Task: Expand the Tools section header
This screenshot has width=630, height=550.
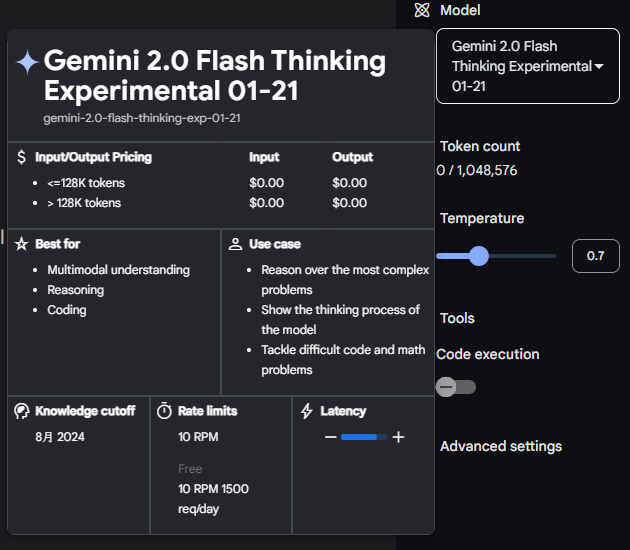Action: point(457,318)
